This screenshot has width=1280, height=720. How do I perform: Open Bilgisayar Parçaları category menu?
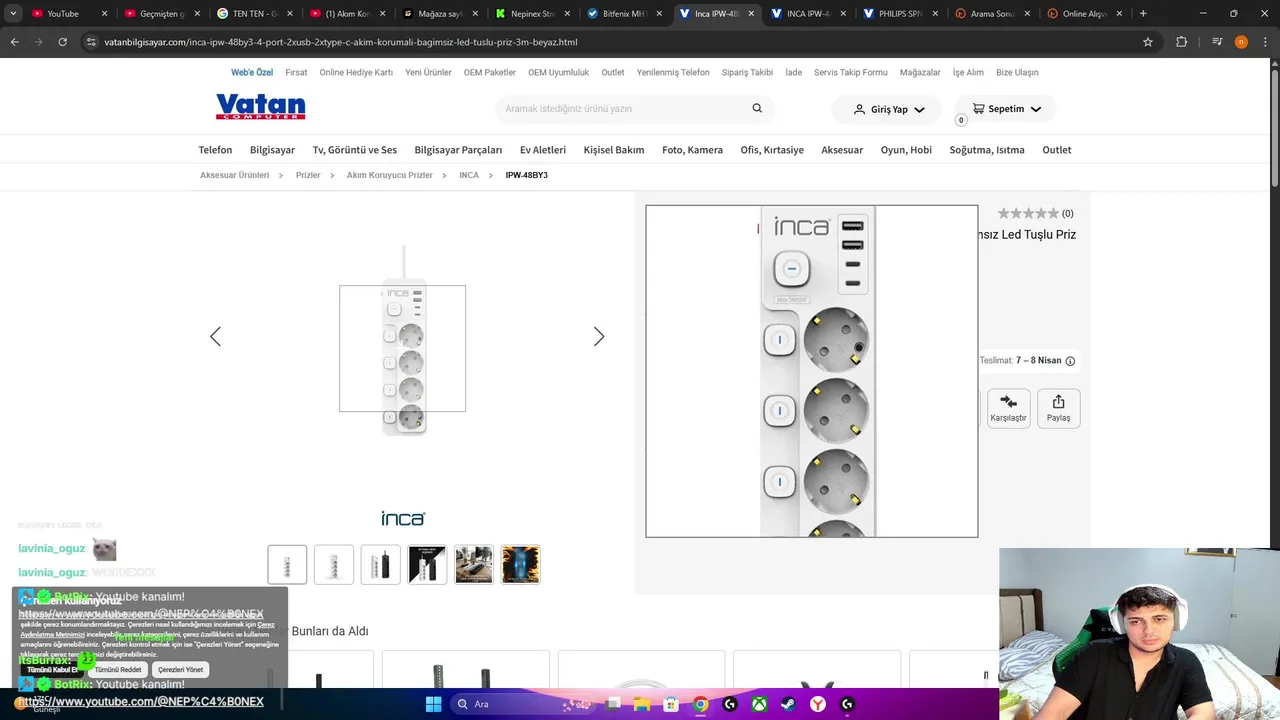[x=458, y=150]
